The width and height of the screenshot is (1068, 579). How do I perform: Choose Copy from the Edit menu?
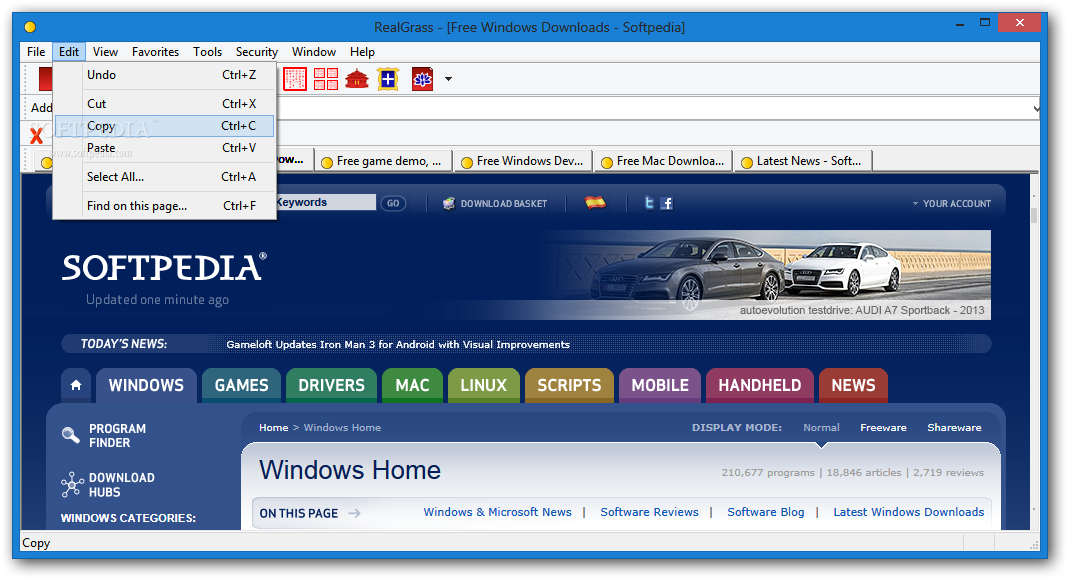(164, 126)
